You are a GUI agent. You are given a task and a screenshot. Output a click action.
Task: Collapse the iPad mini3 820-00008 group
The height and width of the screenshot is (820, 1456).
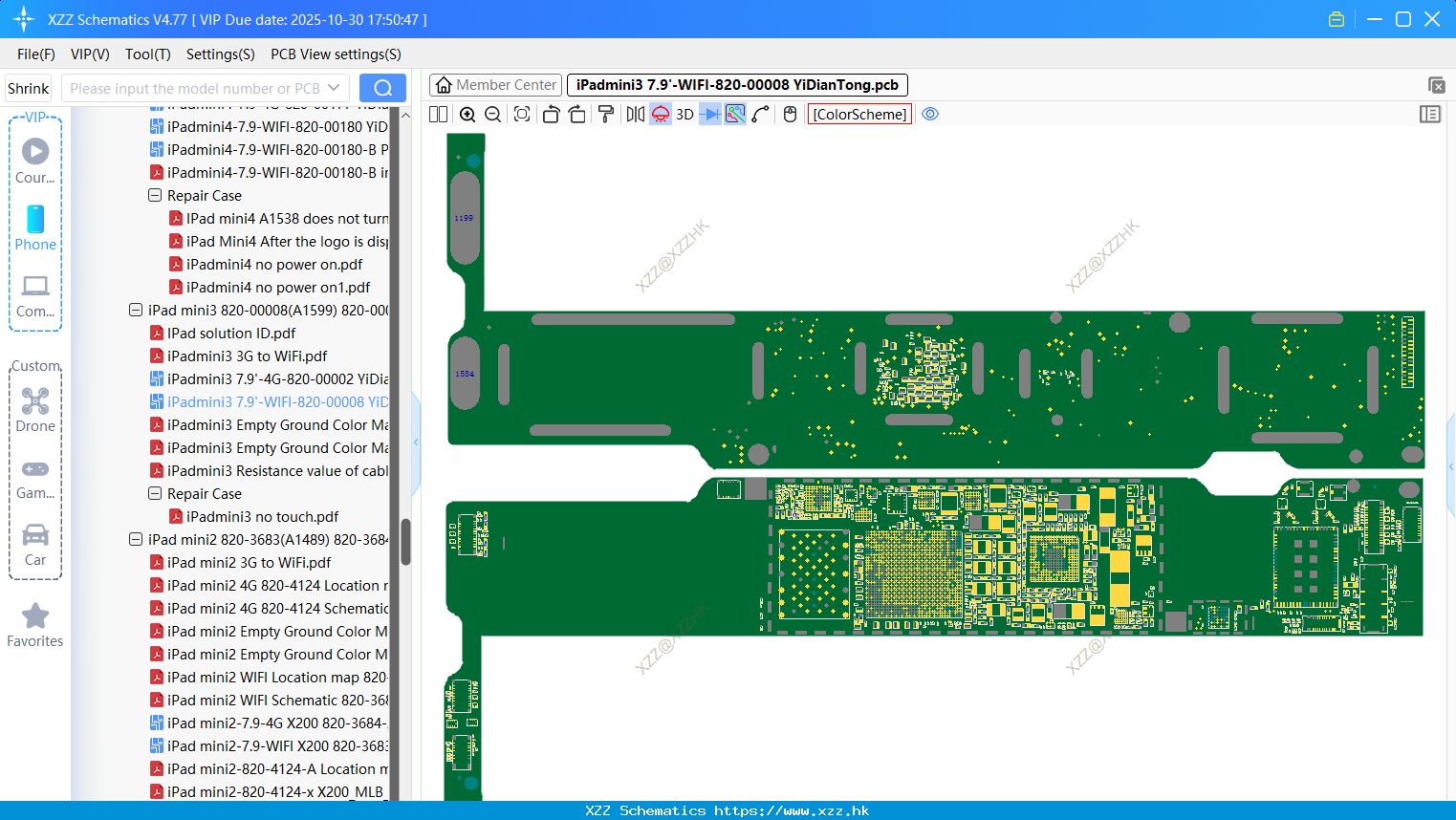[136, 310]
